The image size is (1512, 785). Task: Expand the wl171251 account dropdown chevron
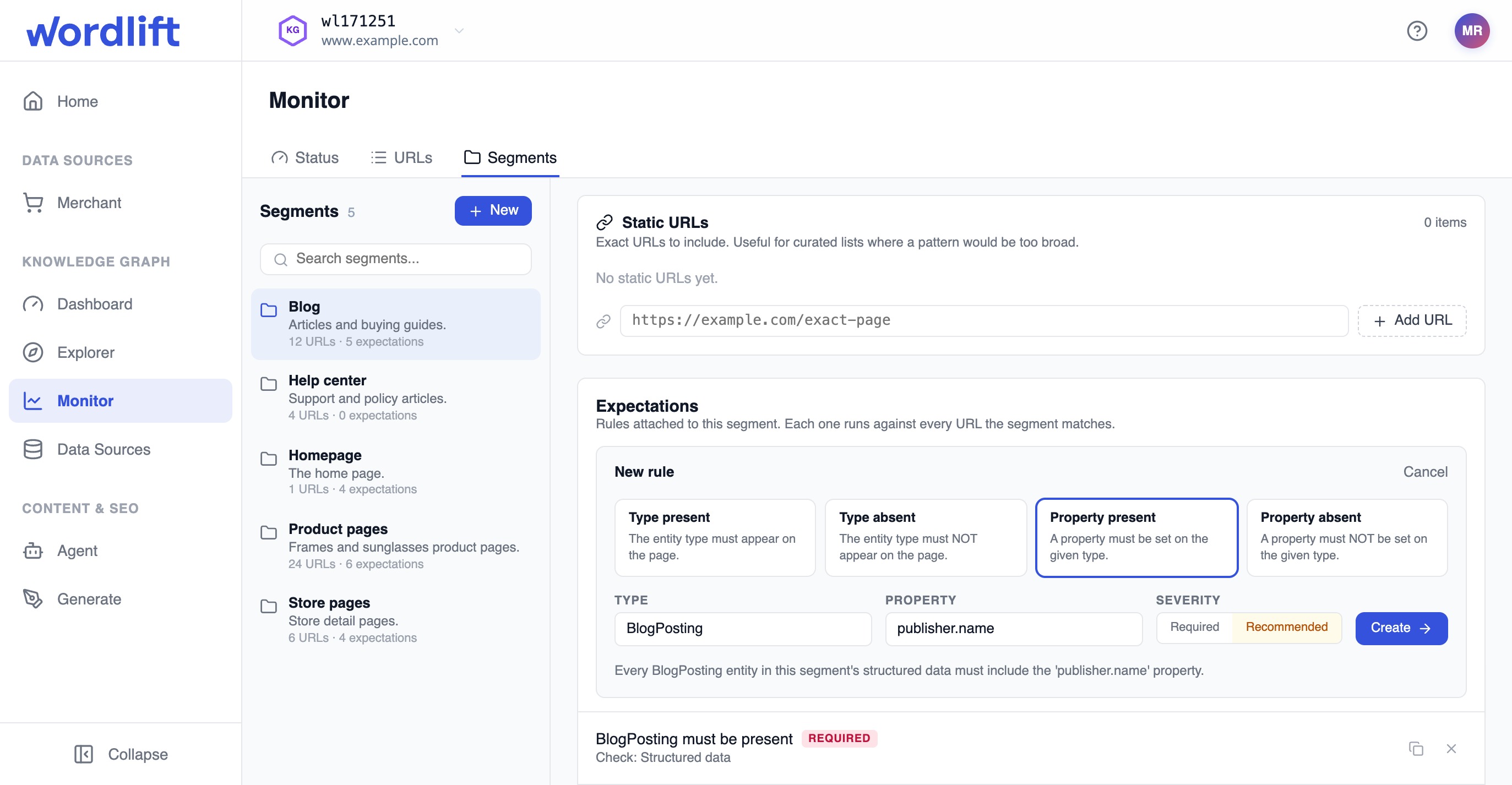459,30
